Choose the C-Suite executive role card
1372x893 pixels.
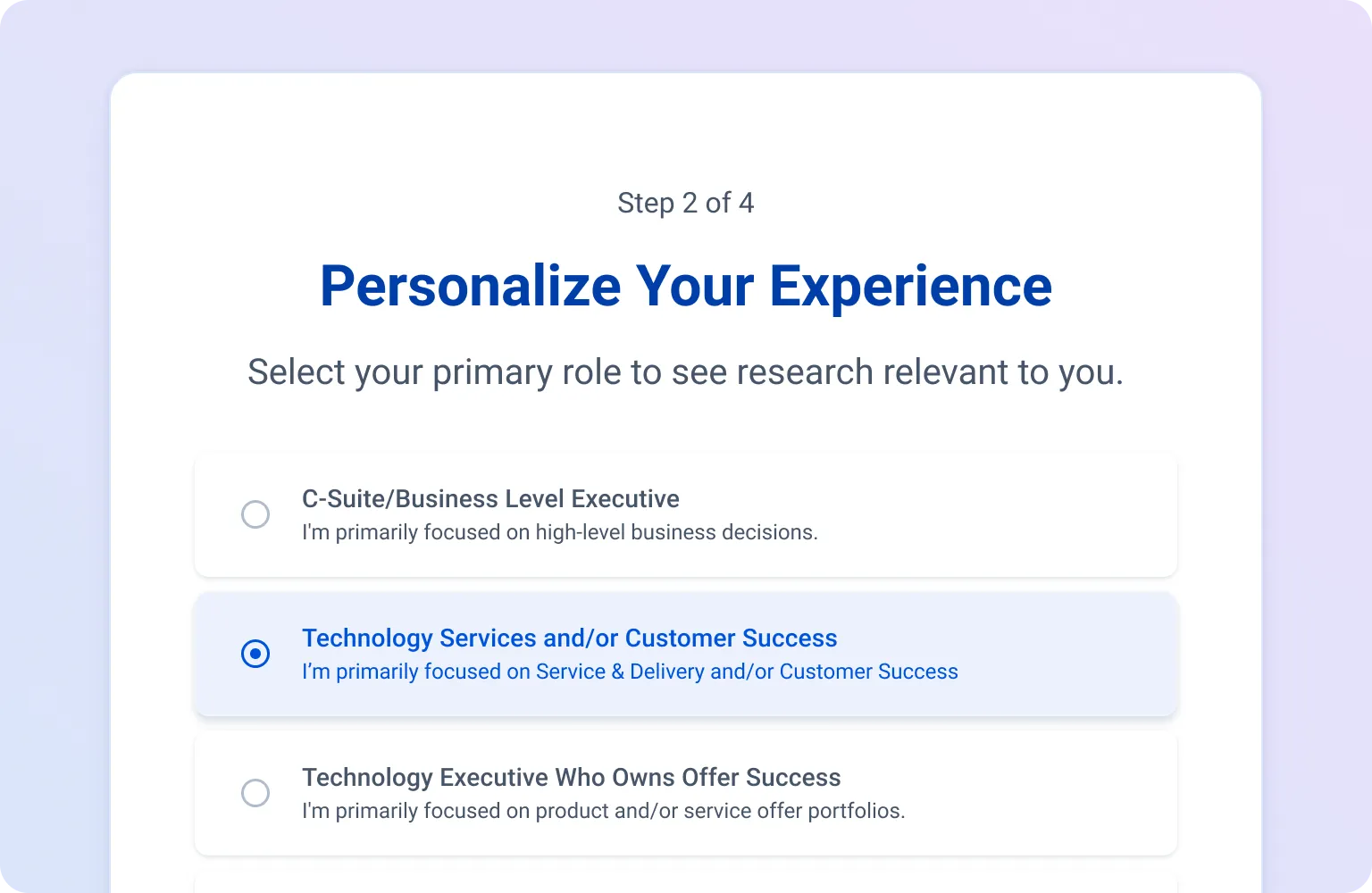coord(983,515)
